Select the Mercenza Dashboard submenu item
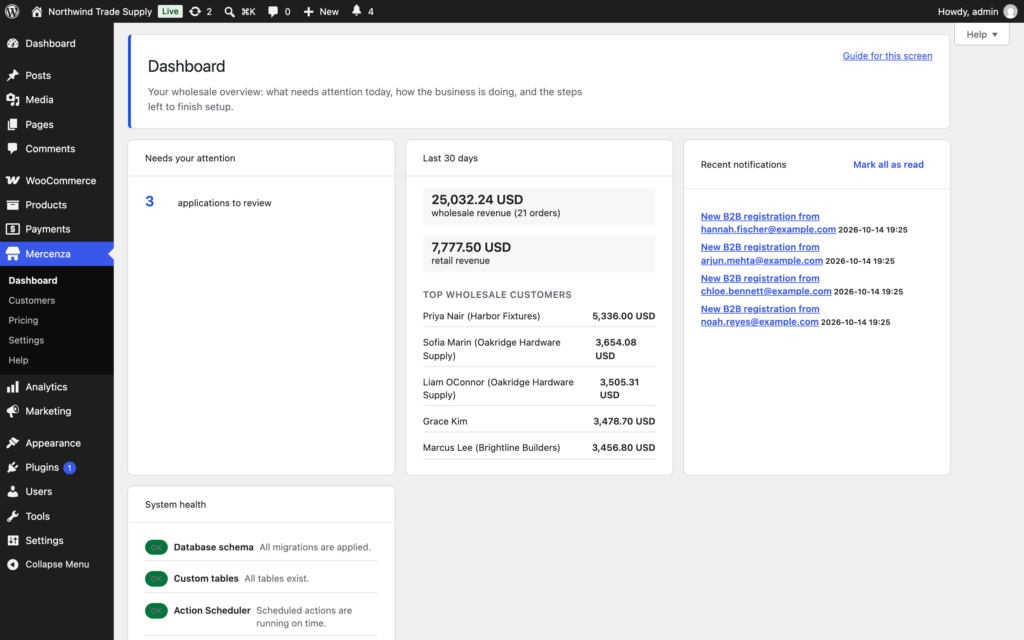 click(x=33, y=280)
